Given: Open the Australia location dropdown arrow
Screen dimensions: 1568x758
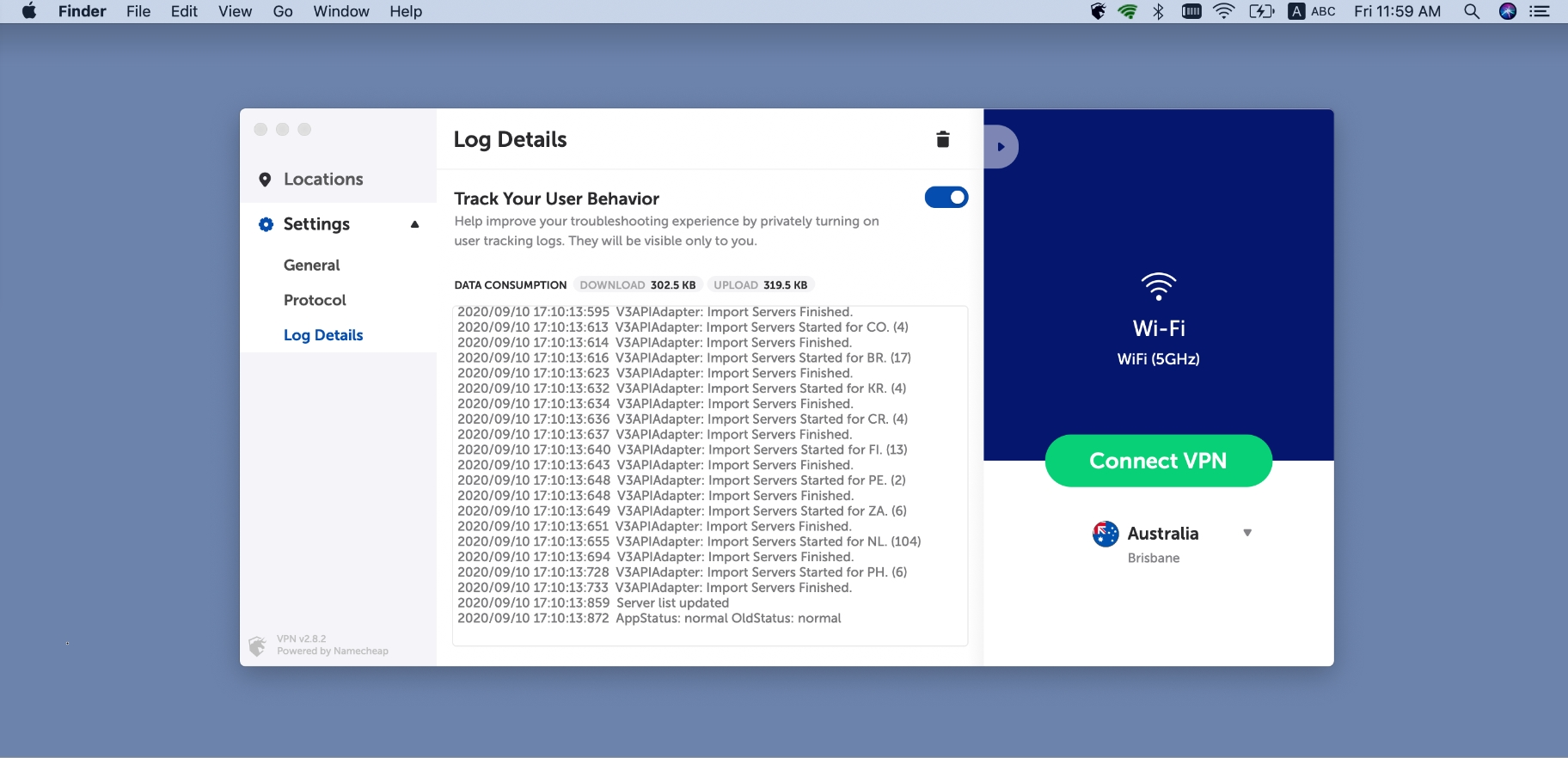Looking at the screenshot, I should pyautogui.click(x=1247, y=533).
